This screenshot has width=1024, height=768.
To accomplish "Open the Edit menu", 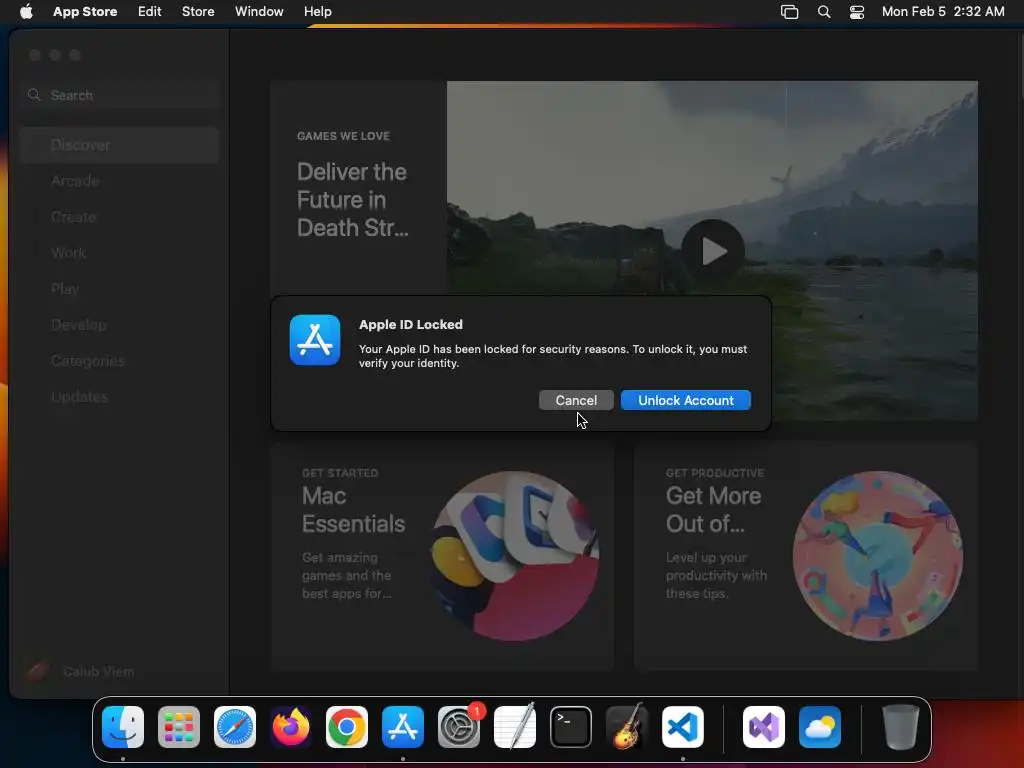I will (x=150, y=12).
